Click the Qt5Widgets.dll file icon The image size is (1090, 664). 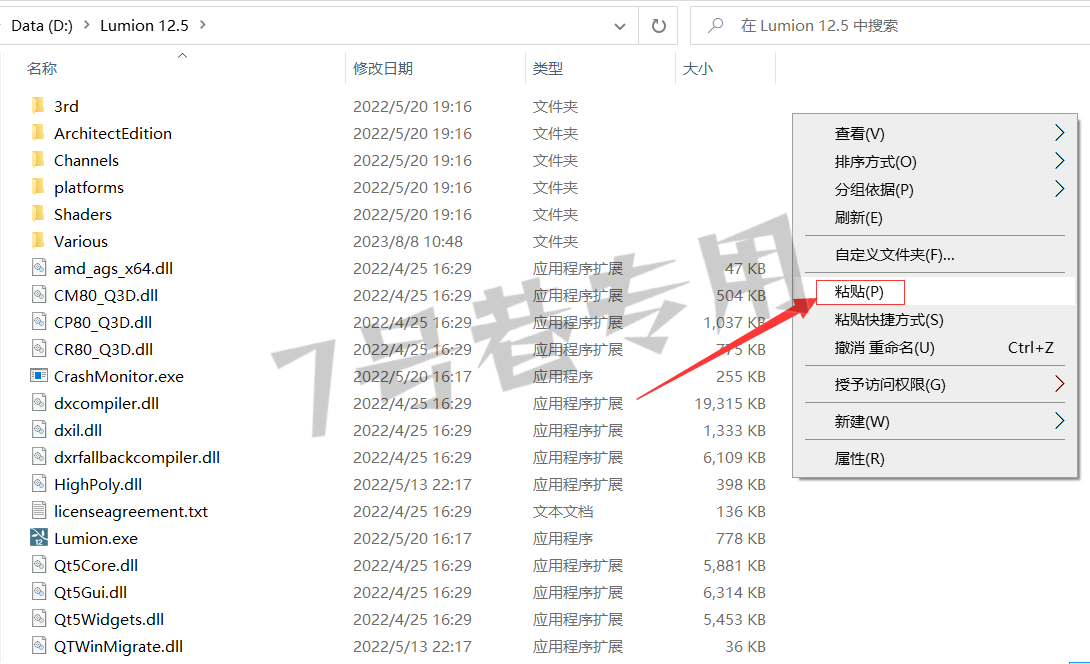(x=39, y=619)
